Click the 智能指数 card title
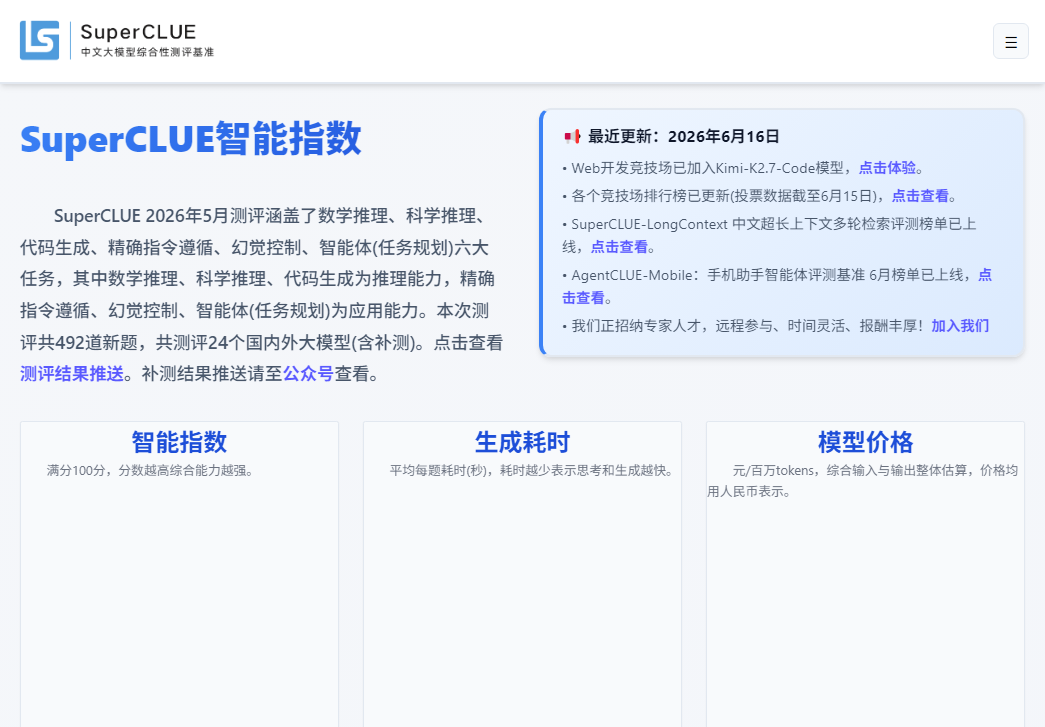This screenshot has width=1045, height=727. [179, 442]
